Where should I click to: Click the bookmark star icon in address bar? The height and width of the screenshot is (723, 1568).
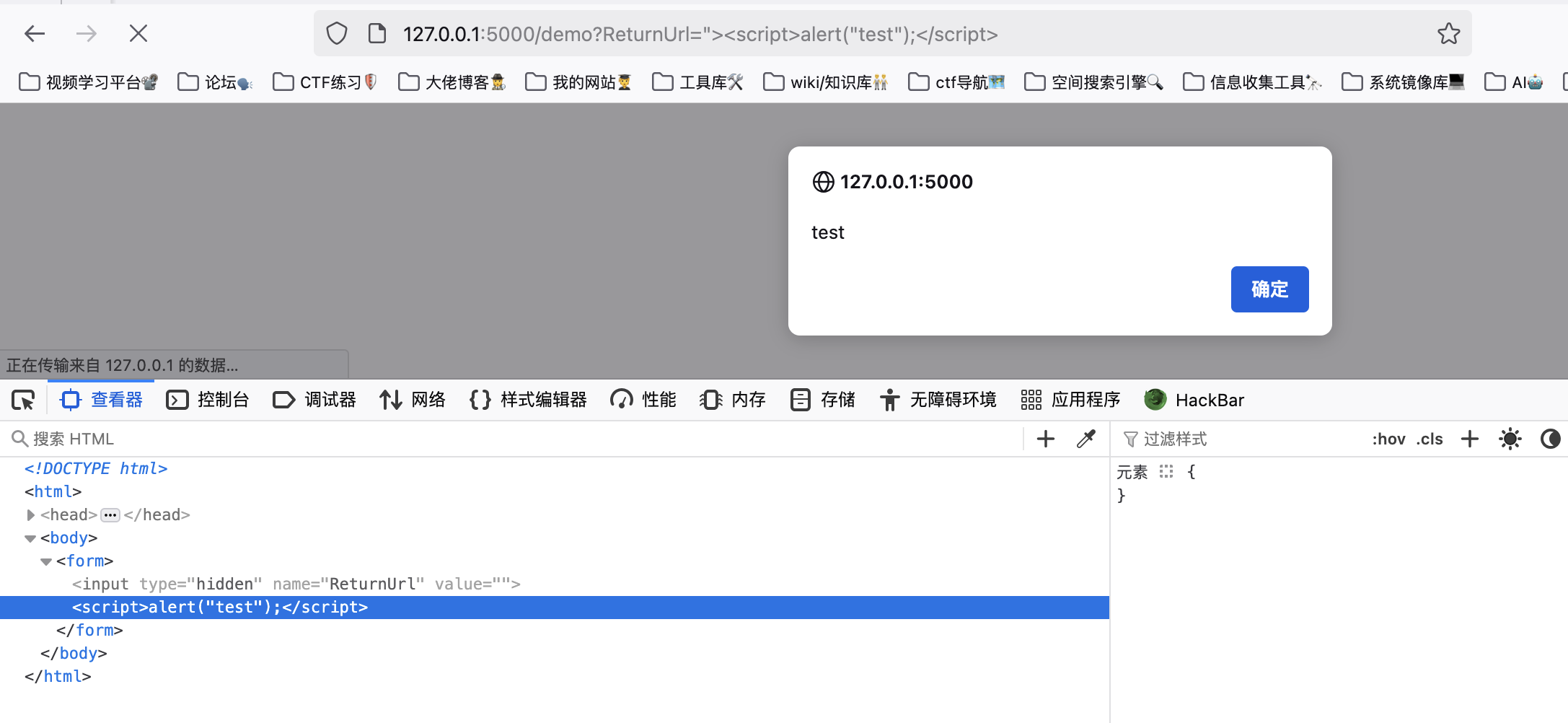[x=1448, y=34]
